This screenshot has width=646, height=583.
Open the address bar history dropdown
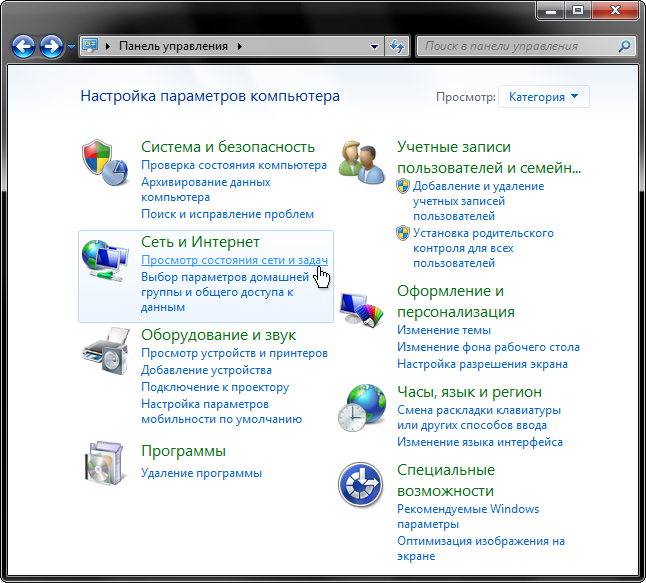click(374, 47)
